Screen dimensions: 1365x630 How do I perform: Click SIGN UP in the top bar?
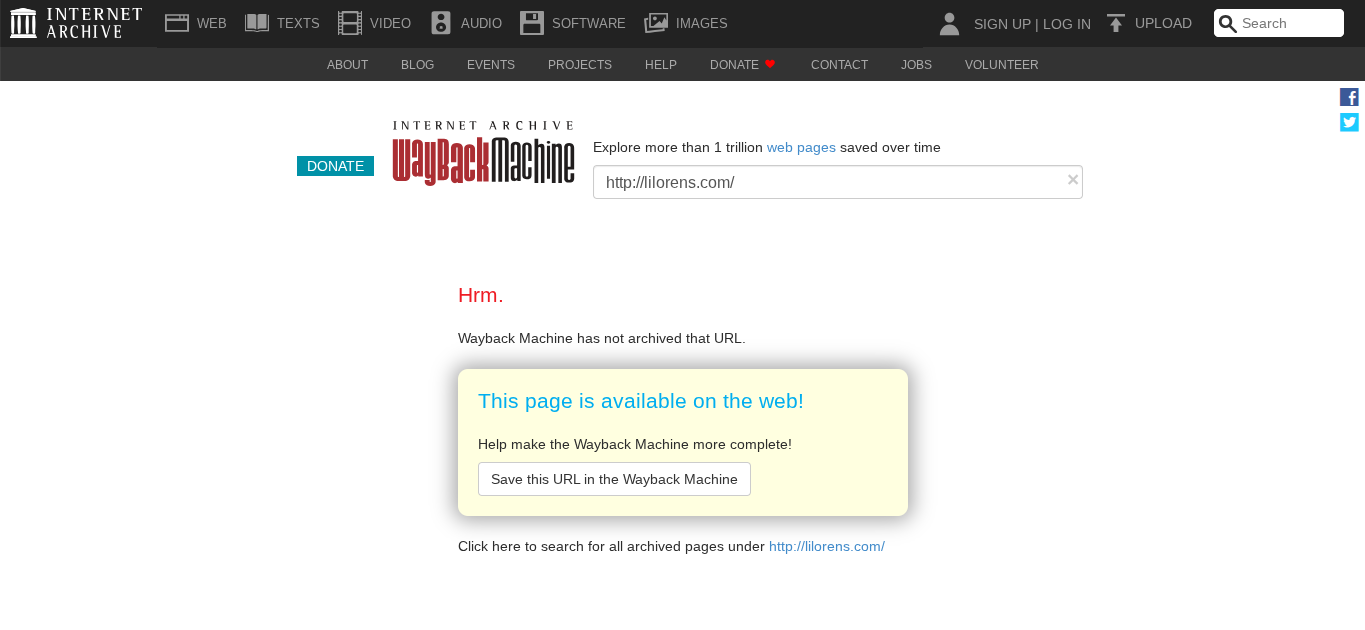(x=1002, y=24)
